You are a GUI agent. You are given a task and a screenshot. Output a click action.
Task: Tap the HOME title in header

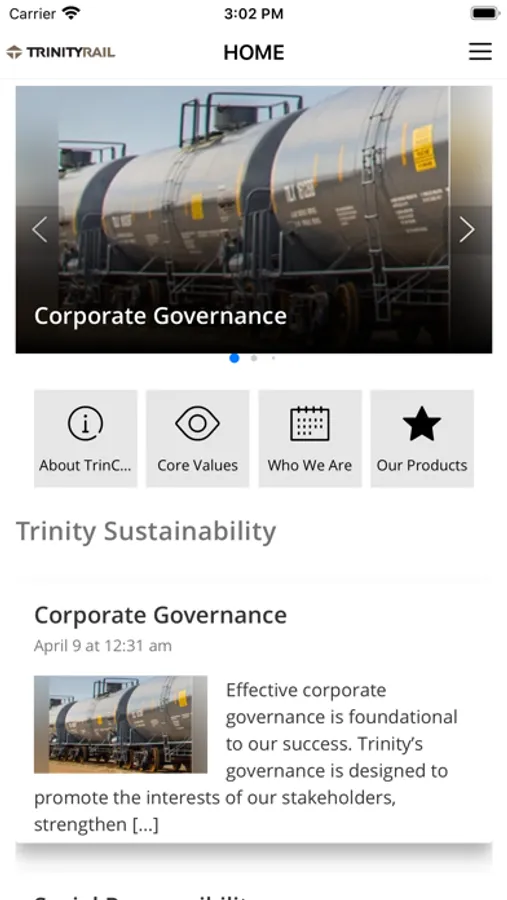pos(254,52)
